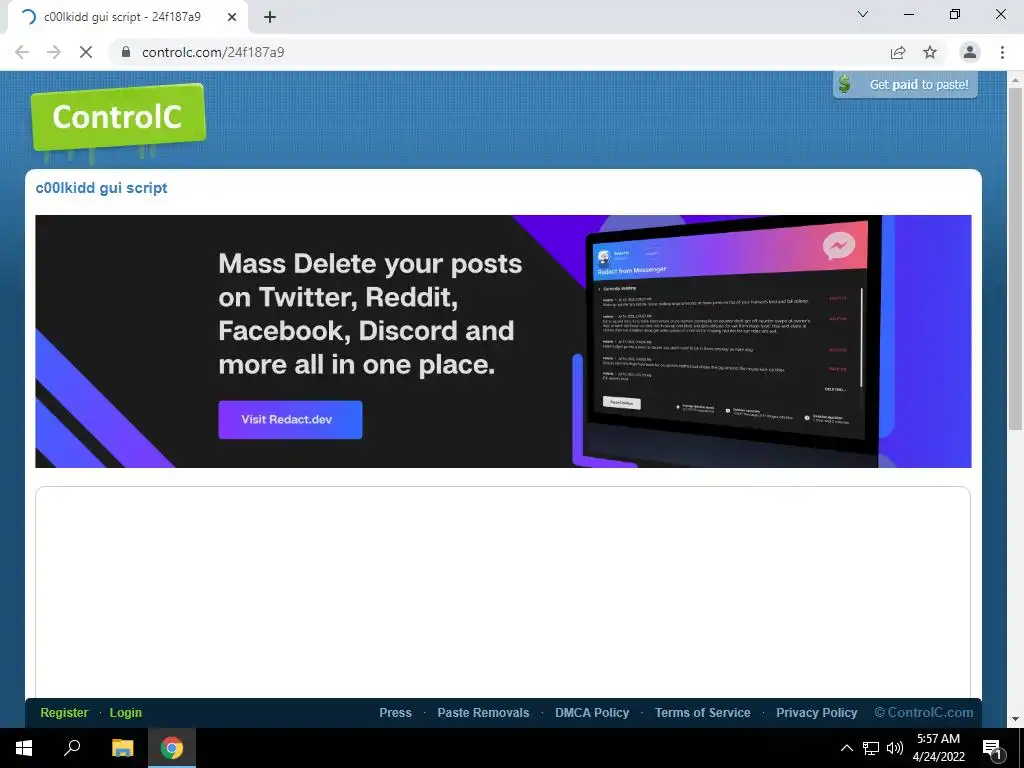
Task: Click the Register link
Action: pos(64,712)
